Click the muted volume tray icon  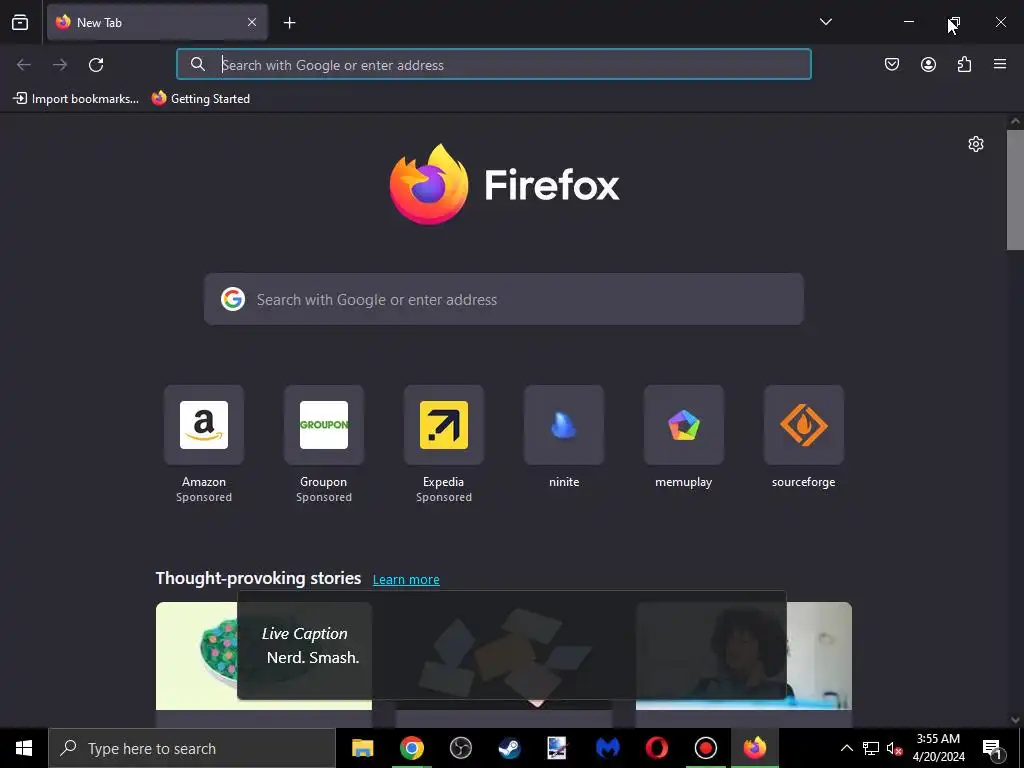894,748
